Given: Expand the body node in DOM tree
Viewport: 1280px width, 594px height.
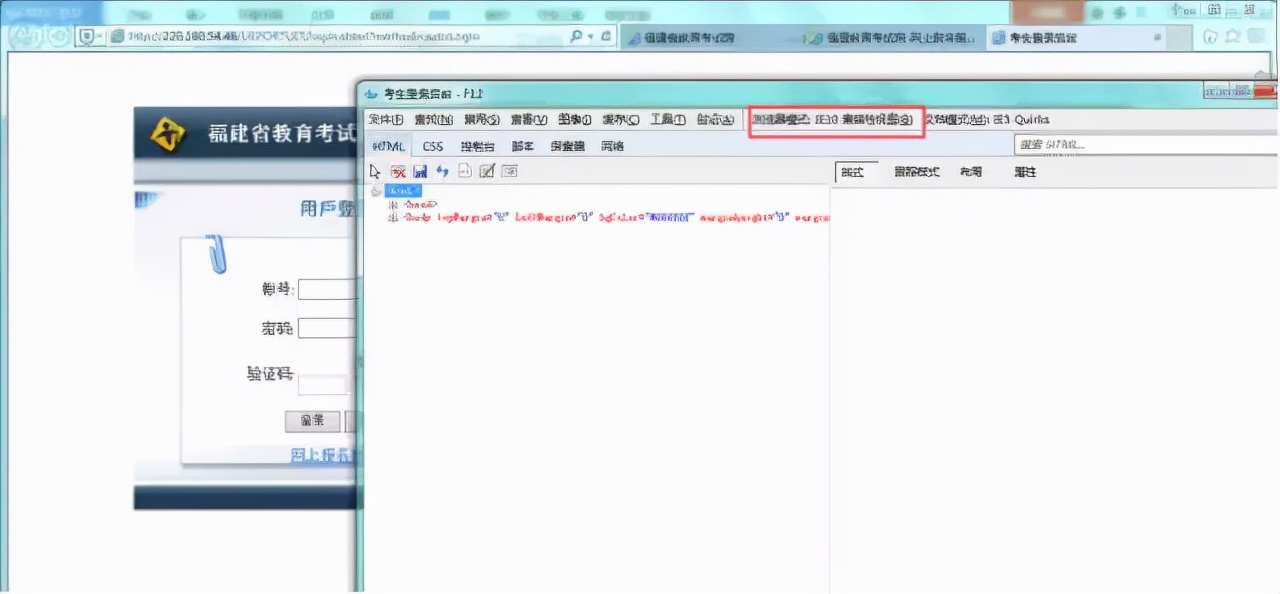Looking at the screenshot, I should (392, 217).
